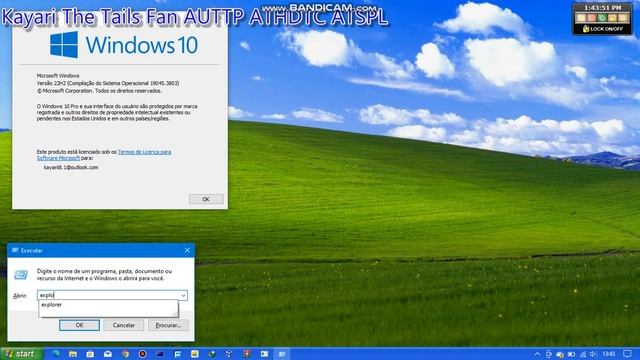Click Cancelar in the Executar dialog
The height and width of the screenshot is (360, 640).
point(124,325)
